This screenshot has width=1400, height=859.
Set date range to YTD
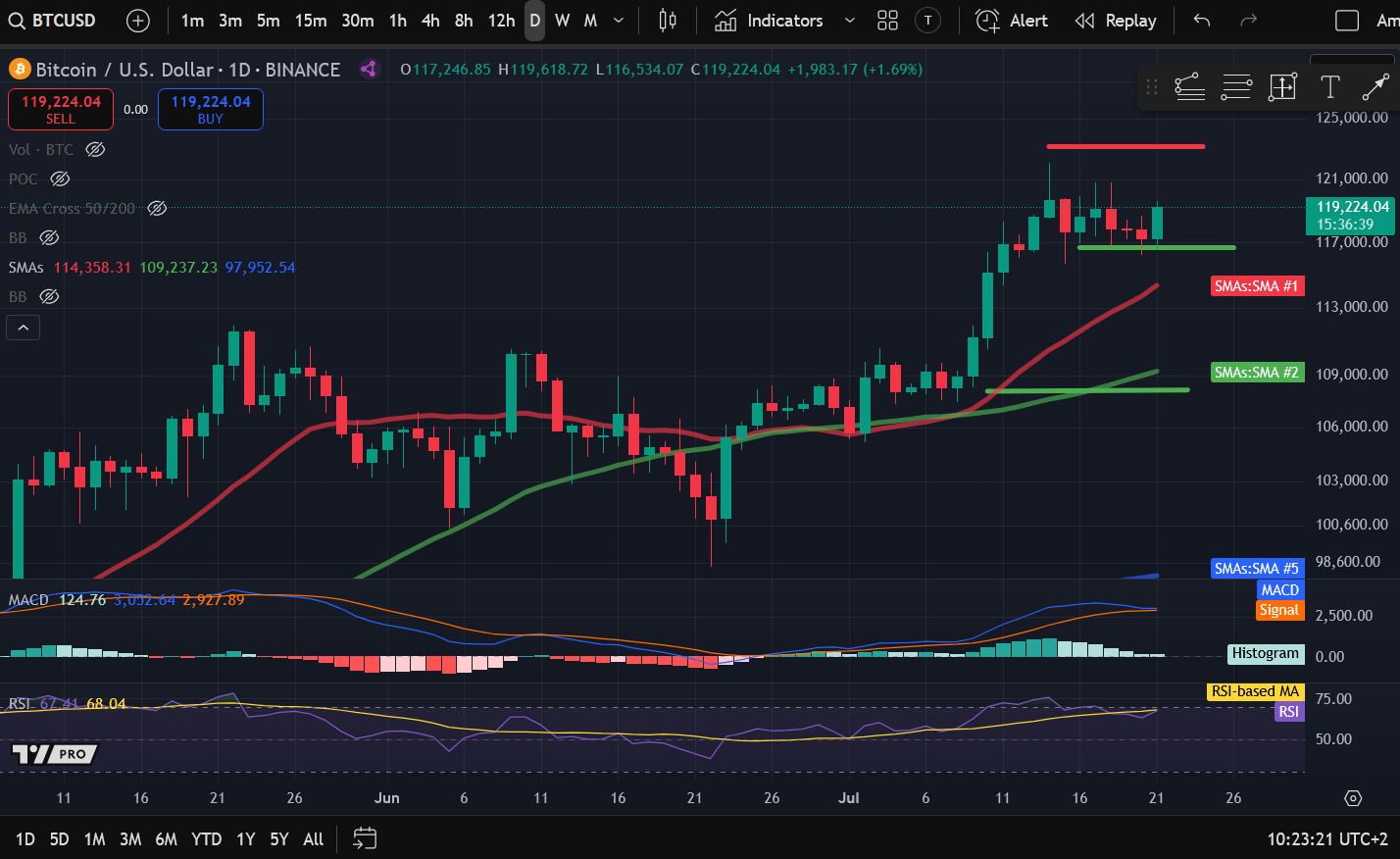click(207, 839)
